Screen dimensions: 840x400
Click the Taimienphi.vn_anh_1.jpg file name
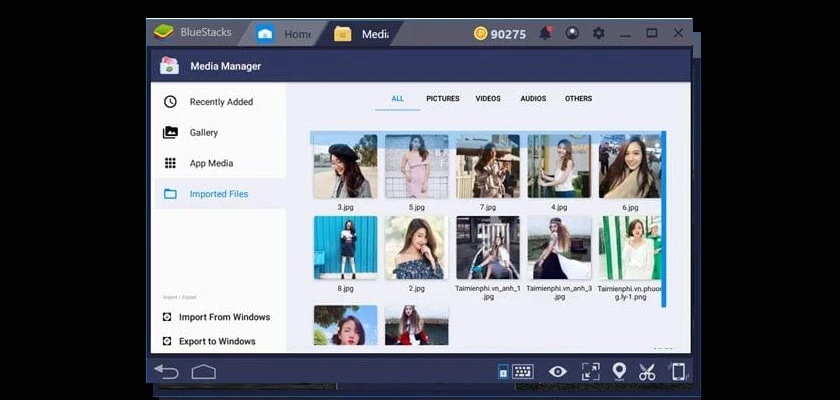pyautogui.click(x=488, y=292)
